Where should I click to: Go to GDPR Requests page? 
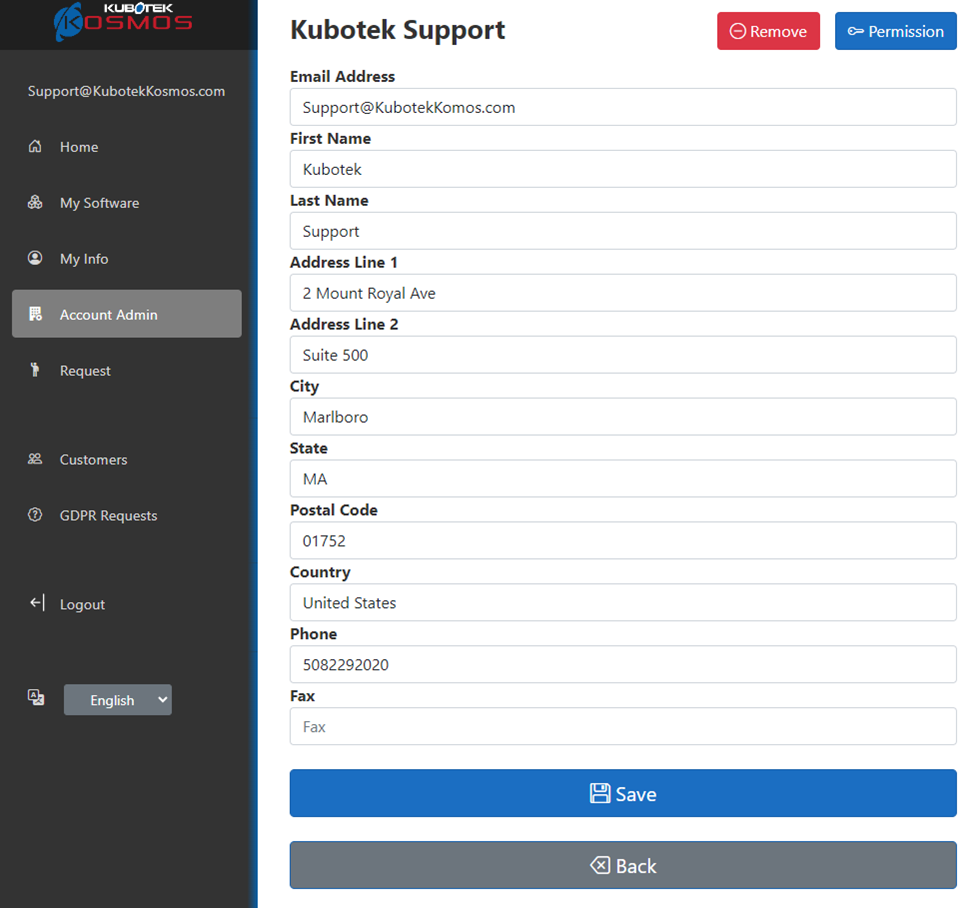(108, 516)
